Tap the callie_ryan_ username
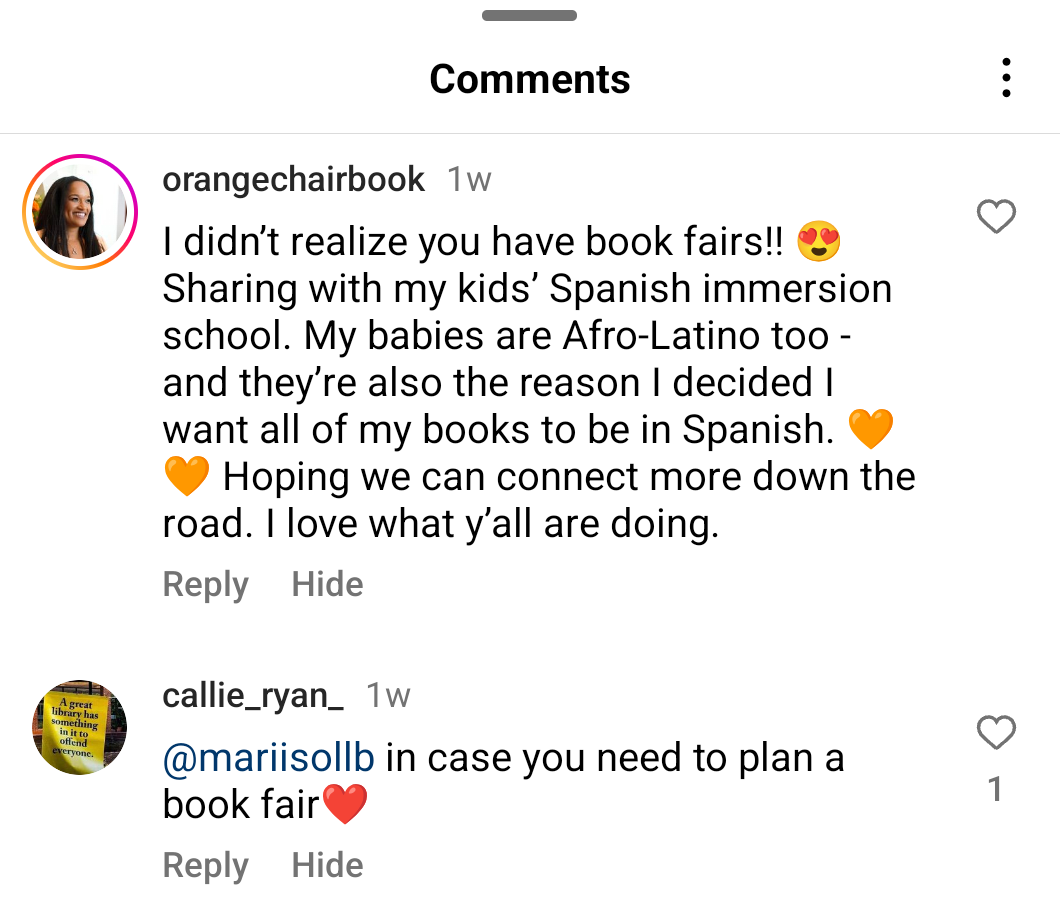This screenshot has width=1060, height=910. [253, 695]
